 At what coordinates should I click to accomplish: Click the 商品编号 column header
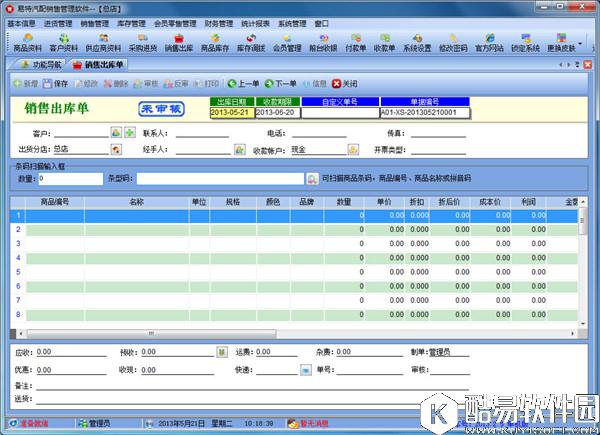pos(55,202)
